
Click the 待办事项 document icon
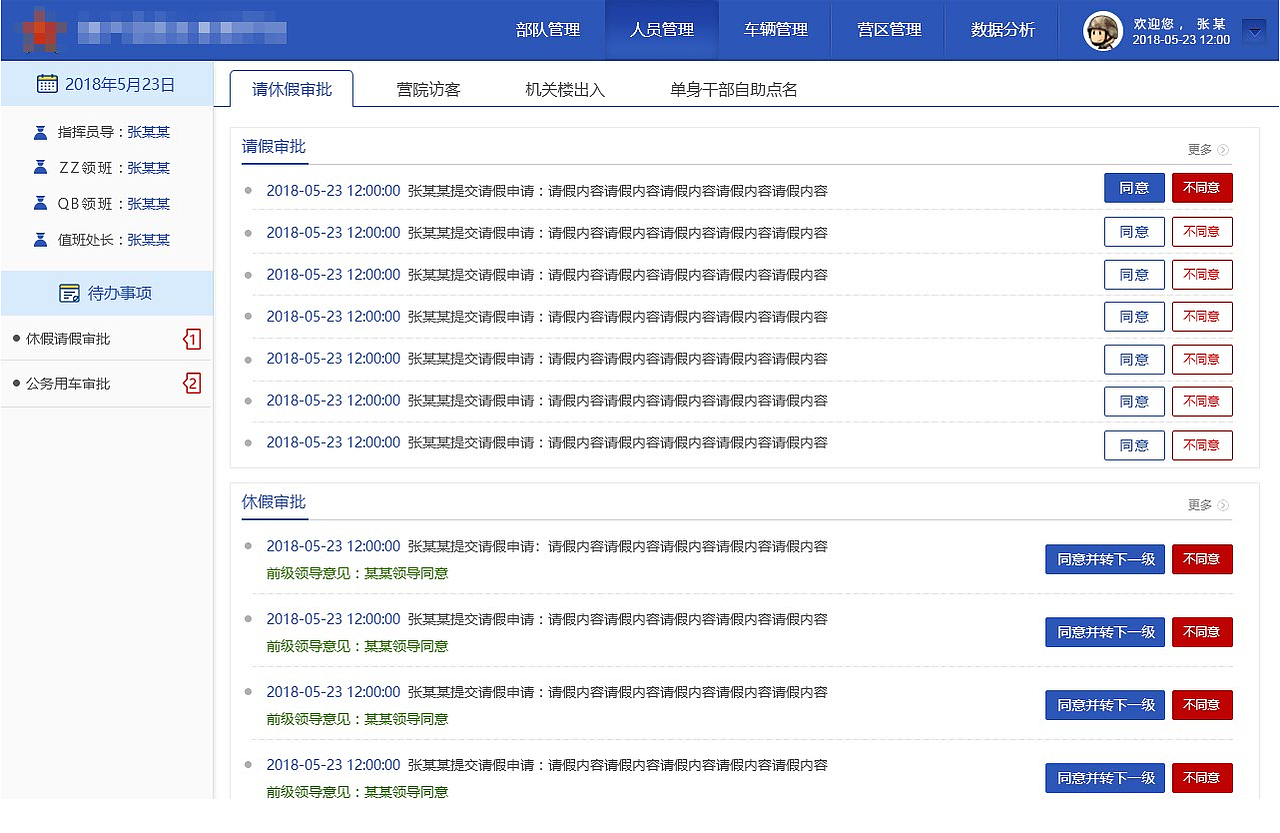point(70,292)
